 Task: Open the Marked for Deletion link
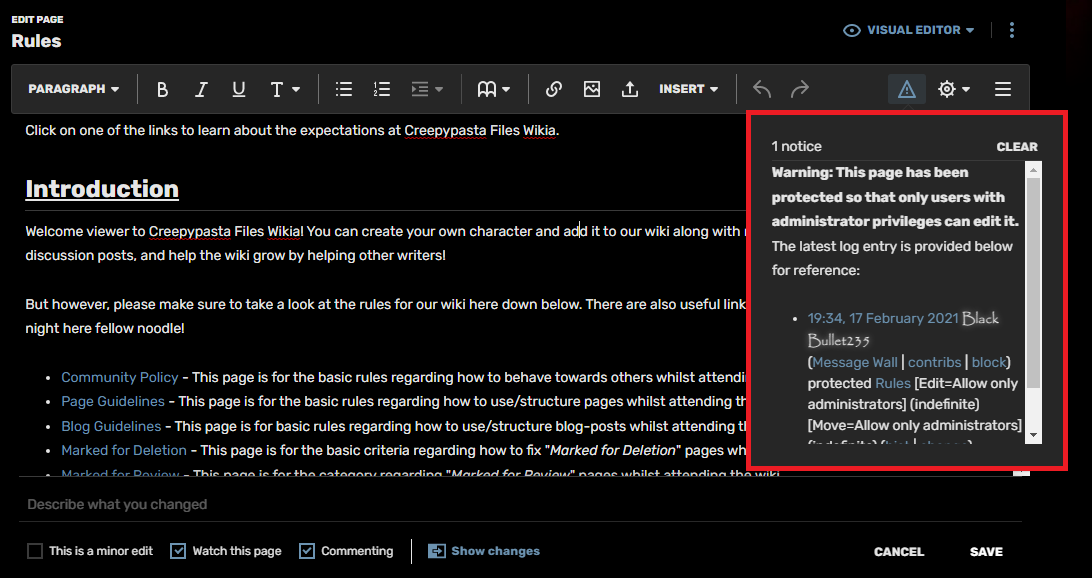coord(124,451)
